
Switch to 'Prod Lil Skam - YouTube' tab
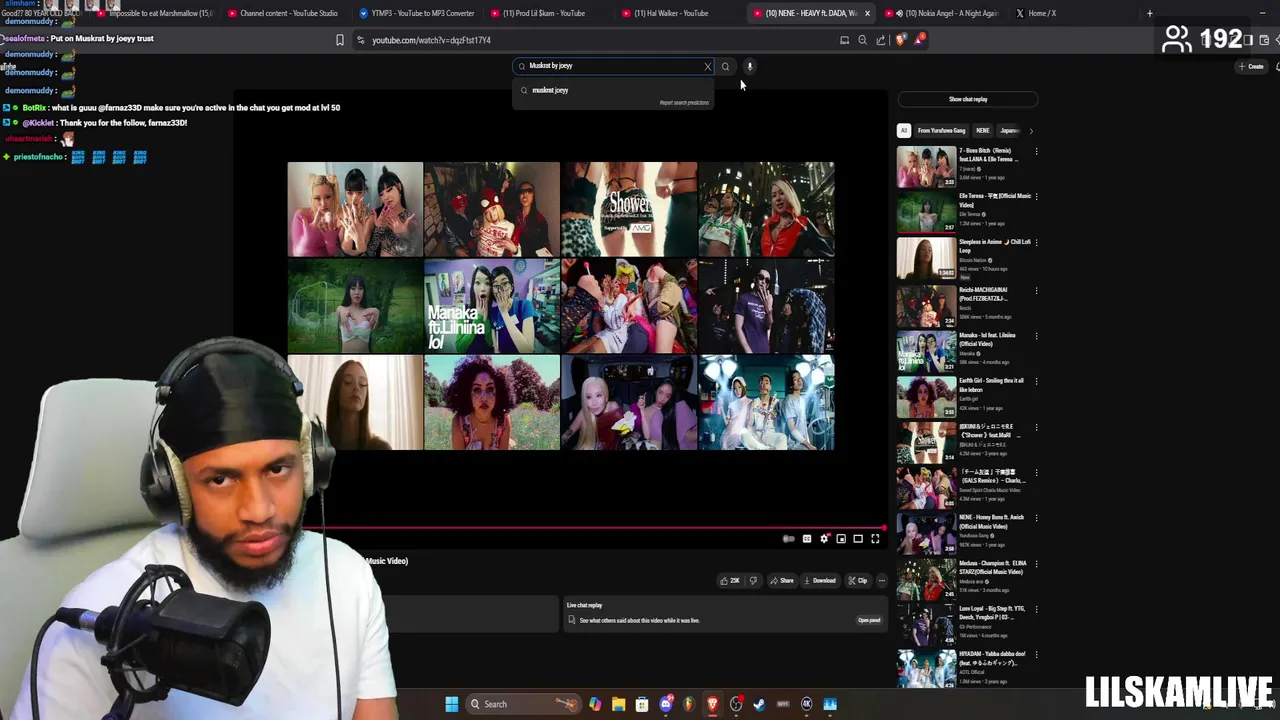point(538,13)
